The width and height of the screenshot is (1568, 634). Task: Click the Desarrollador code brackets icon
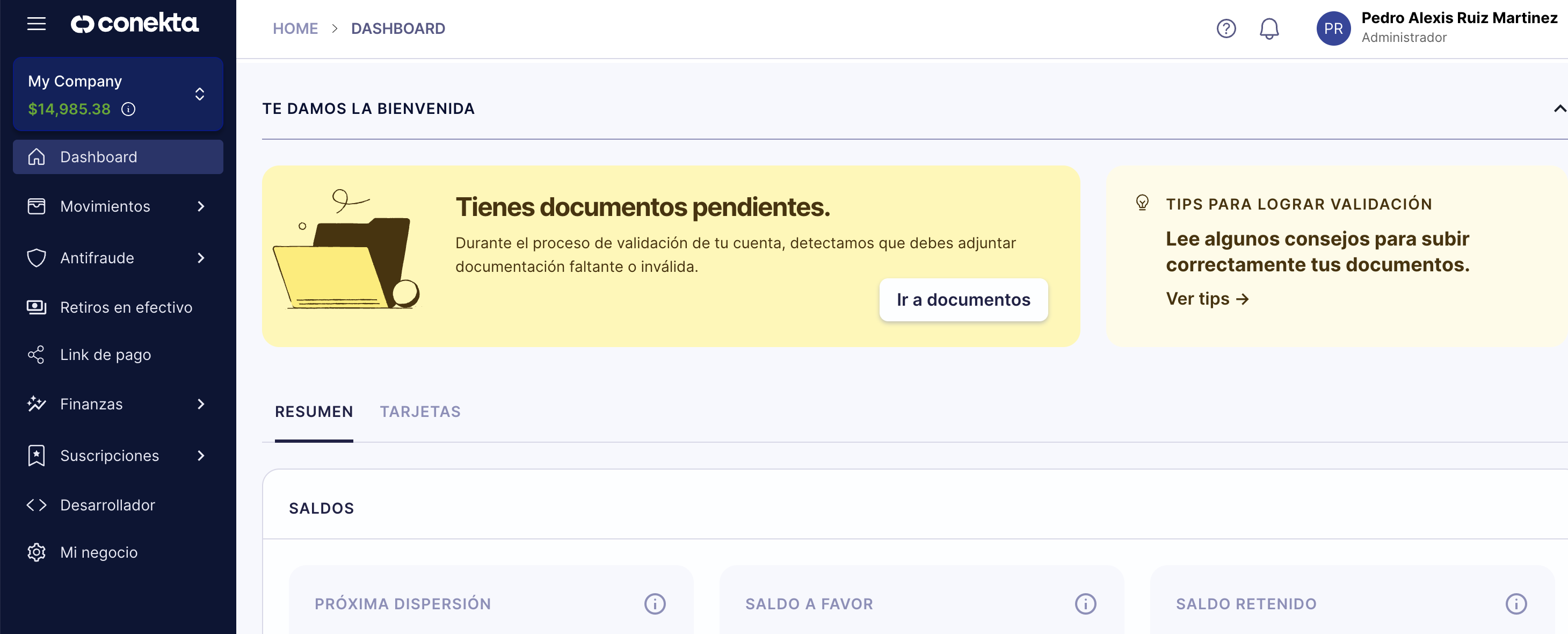(37, 505)
